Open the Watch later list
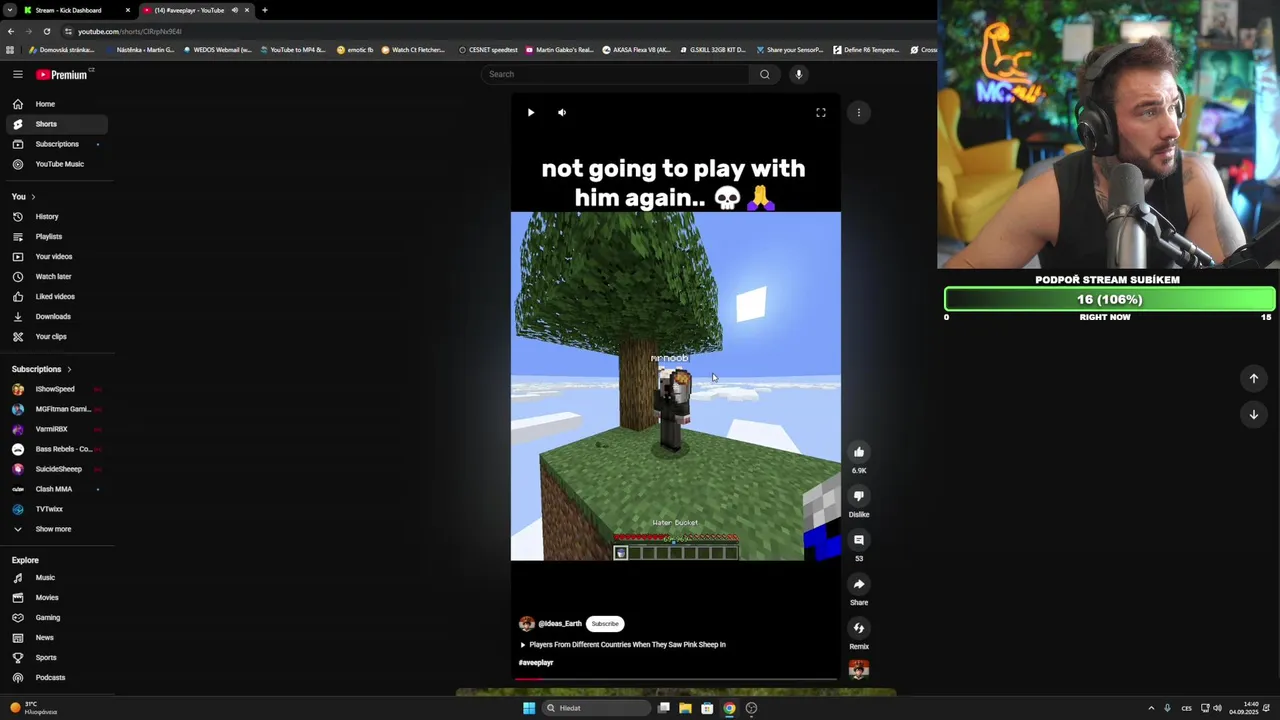Image resolution: width=1280 pixels, height=720 pixels. click(55, 277)
